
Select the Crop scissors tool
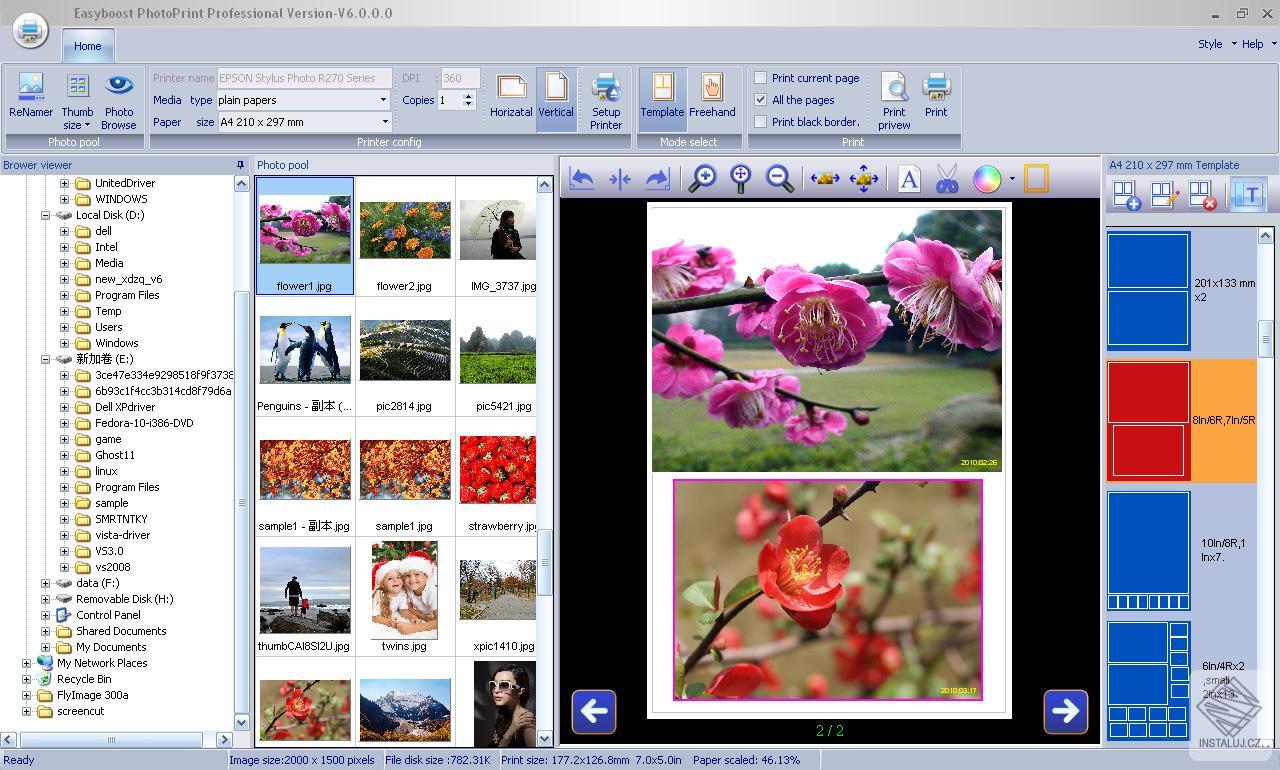(x=947, y=177)
